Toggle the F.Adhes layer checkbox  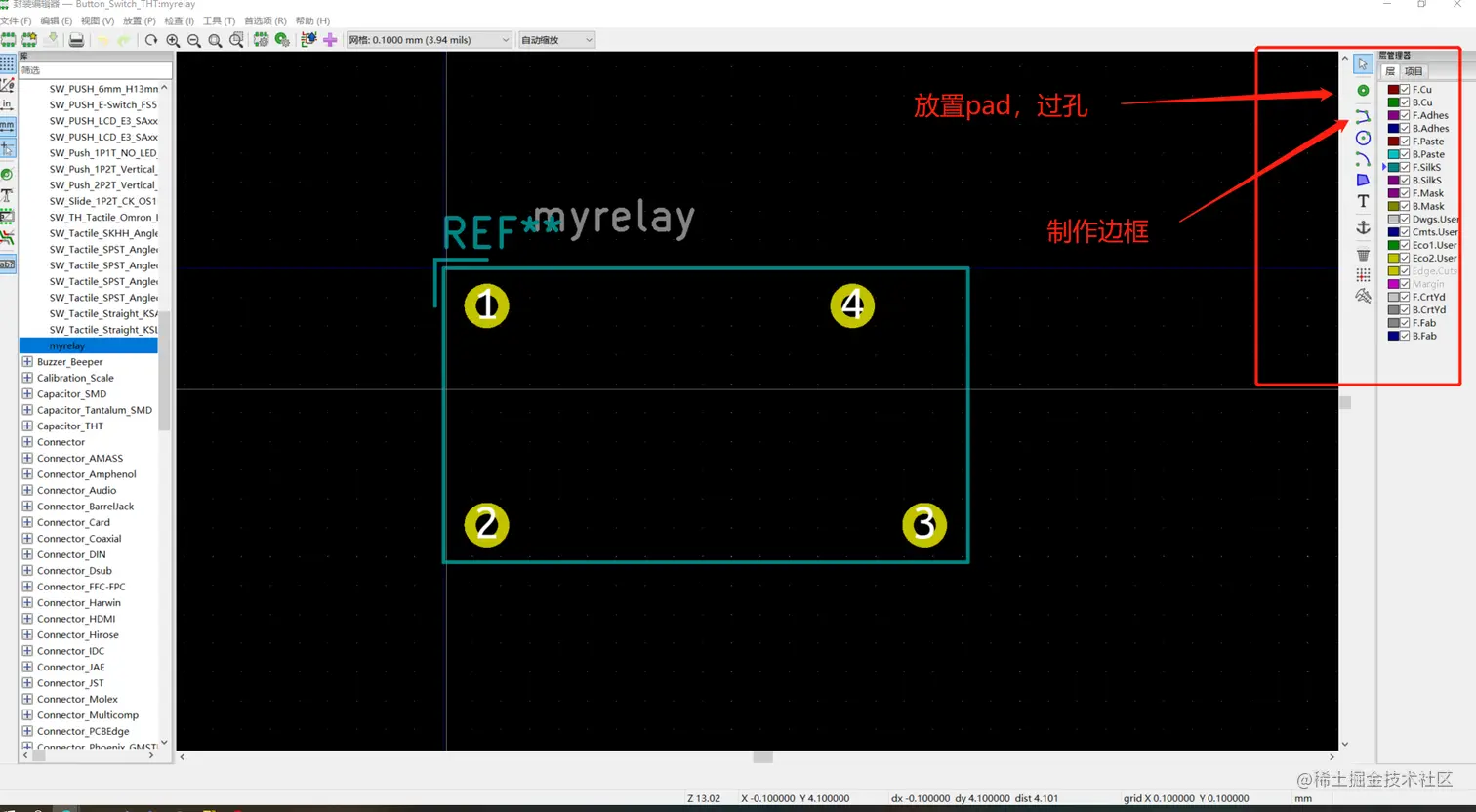point(1405,115)
